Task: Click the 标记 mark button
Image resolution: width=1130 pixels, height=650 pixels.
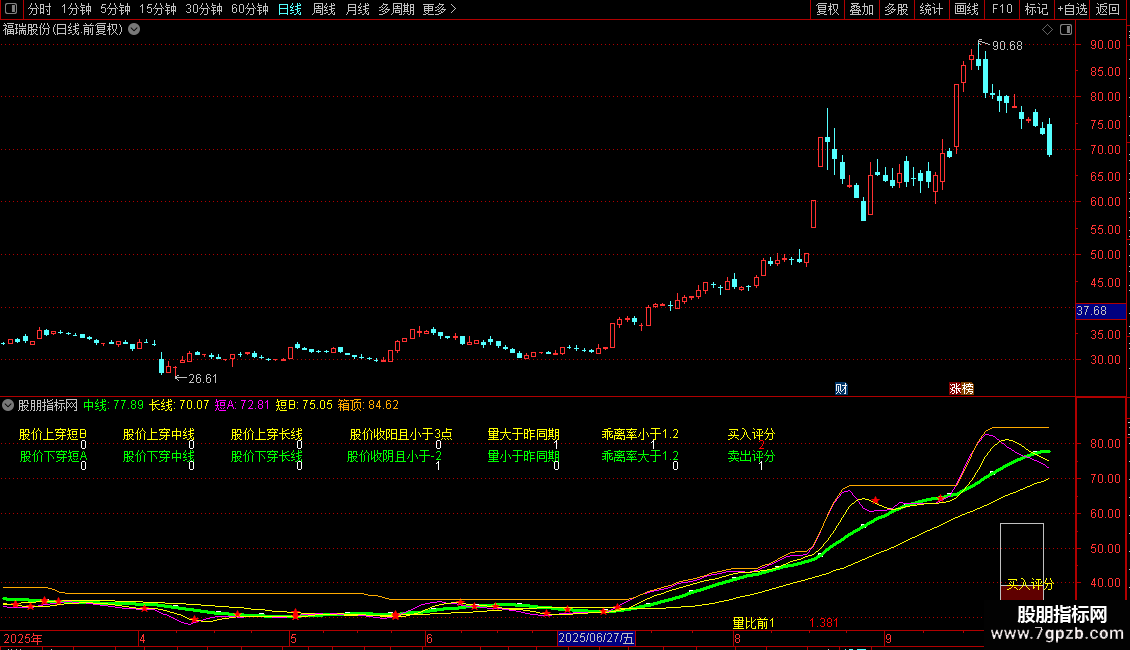Action: (1036, 9)
